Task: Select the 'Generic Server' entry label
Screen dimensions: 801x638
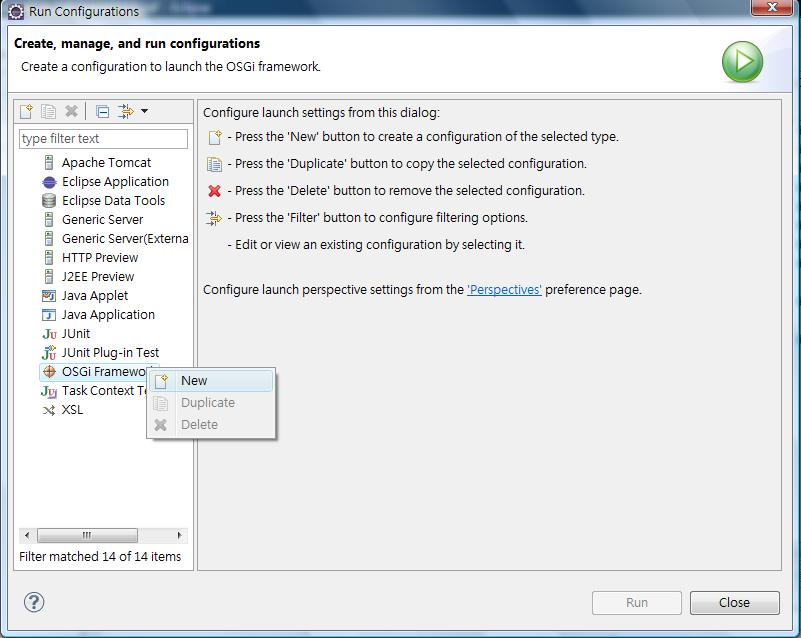Action: [x=102, y=220]
